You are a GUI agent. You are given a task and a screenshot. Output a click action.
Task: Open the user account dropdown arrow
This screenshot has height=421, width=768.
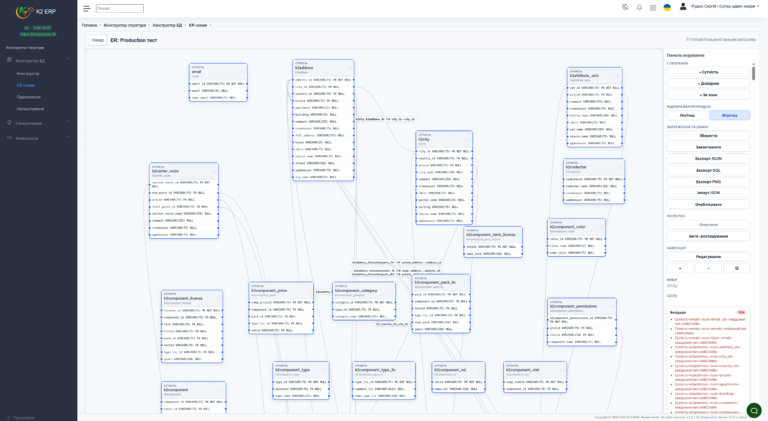759,7
